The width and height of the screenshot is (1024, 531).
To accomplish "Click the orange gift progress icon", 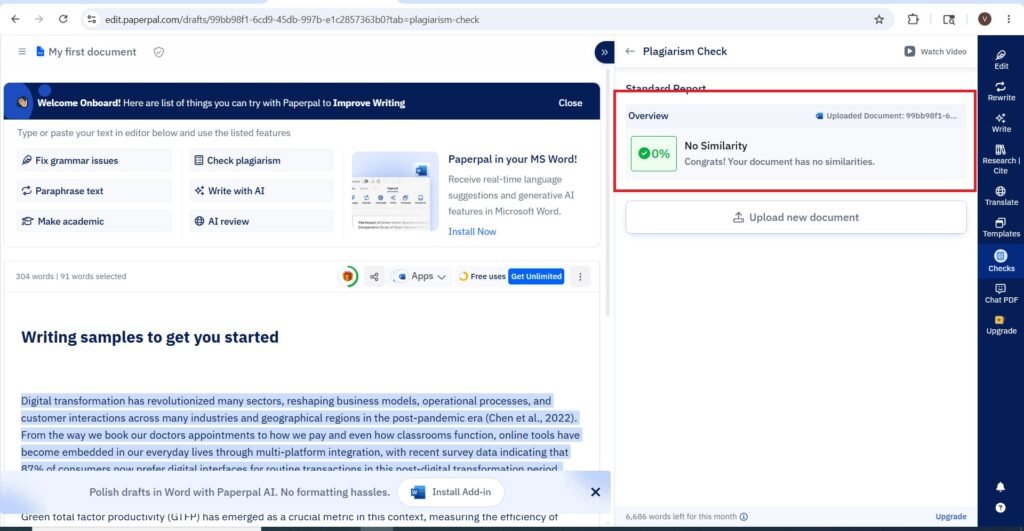I will 348,276.
